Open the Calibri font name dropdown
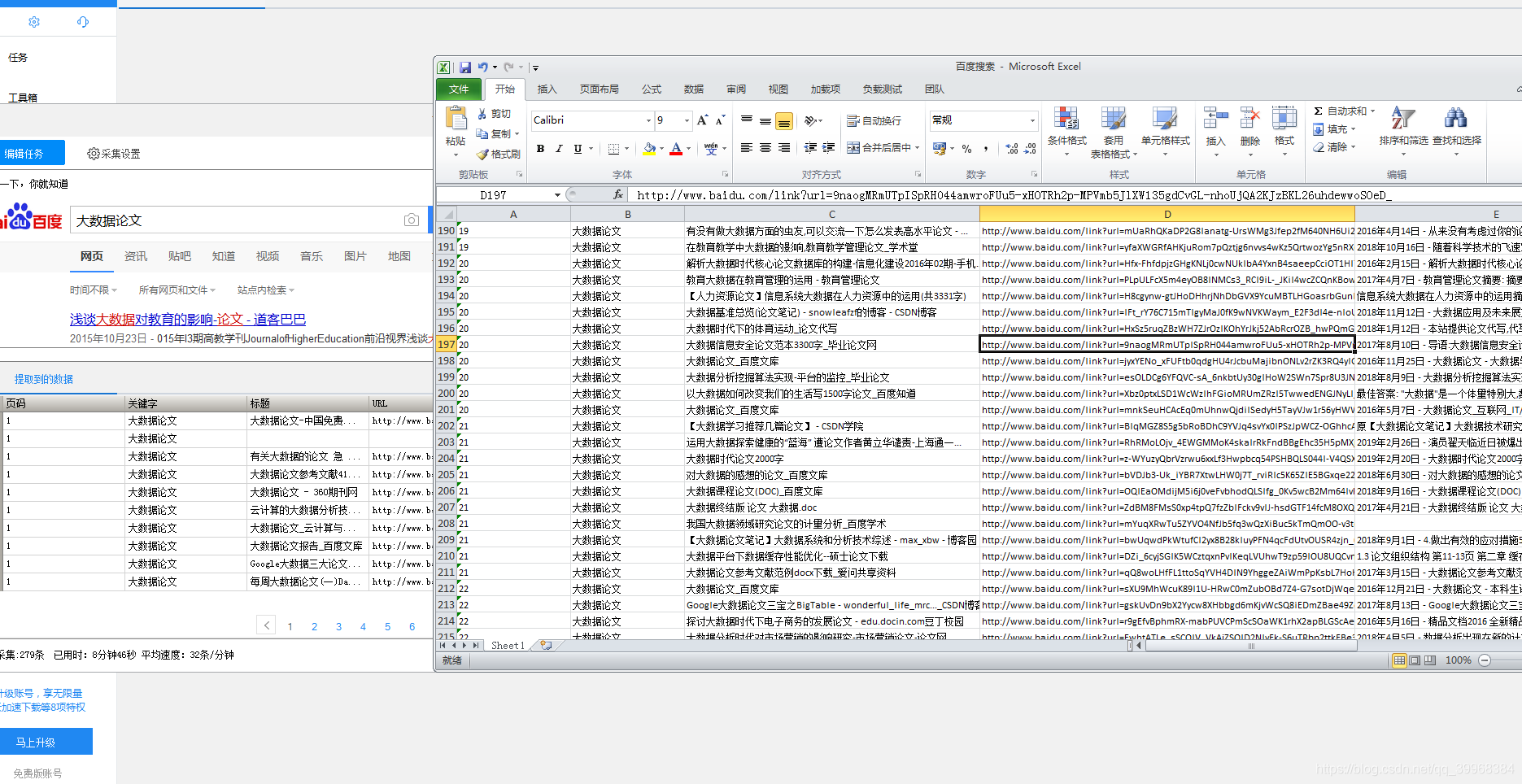The width and height of the screenshot is (1522, 784). pos(648,120)
